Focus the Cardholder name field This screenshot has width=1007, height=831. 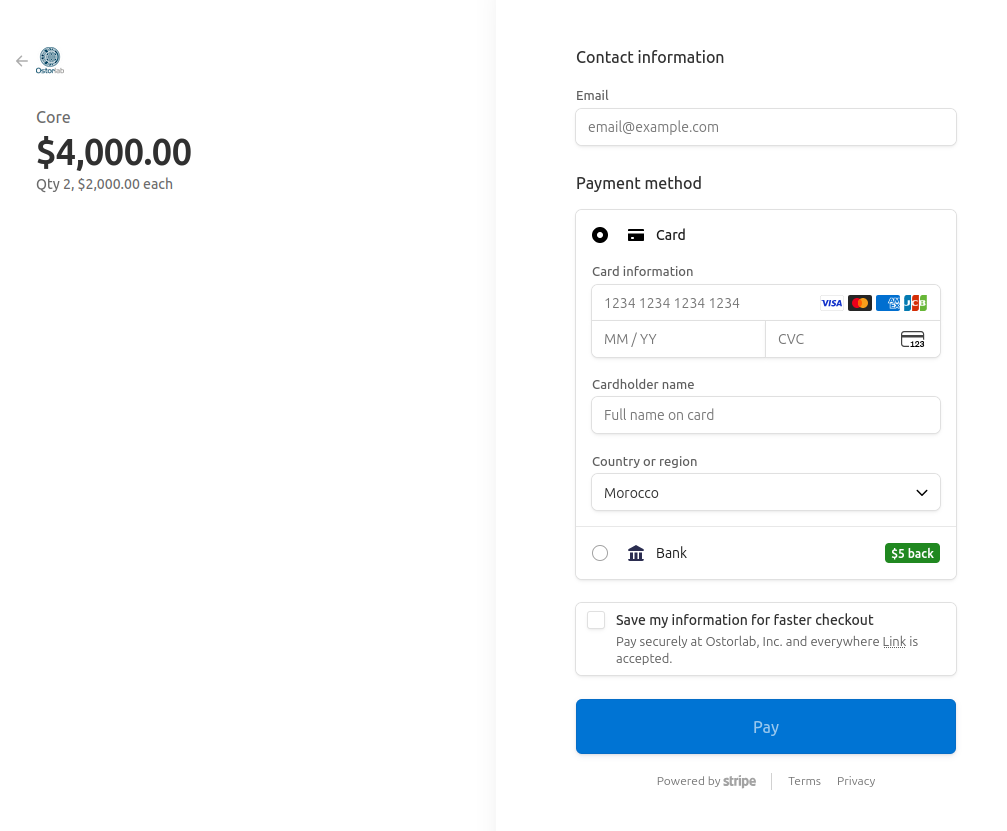pos(766,415)
